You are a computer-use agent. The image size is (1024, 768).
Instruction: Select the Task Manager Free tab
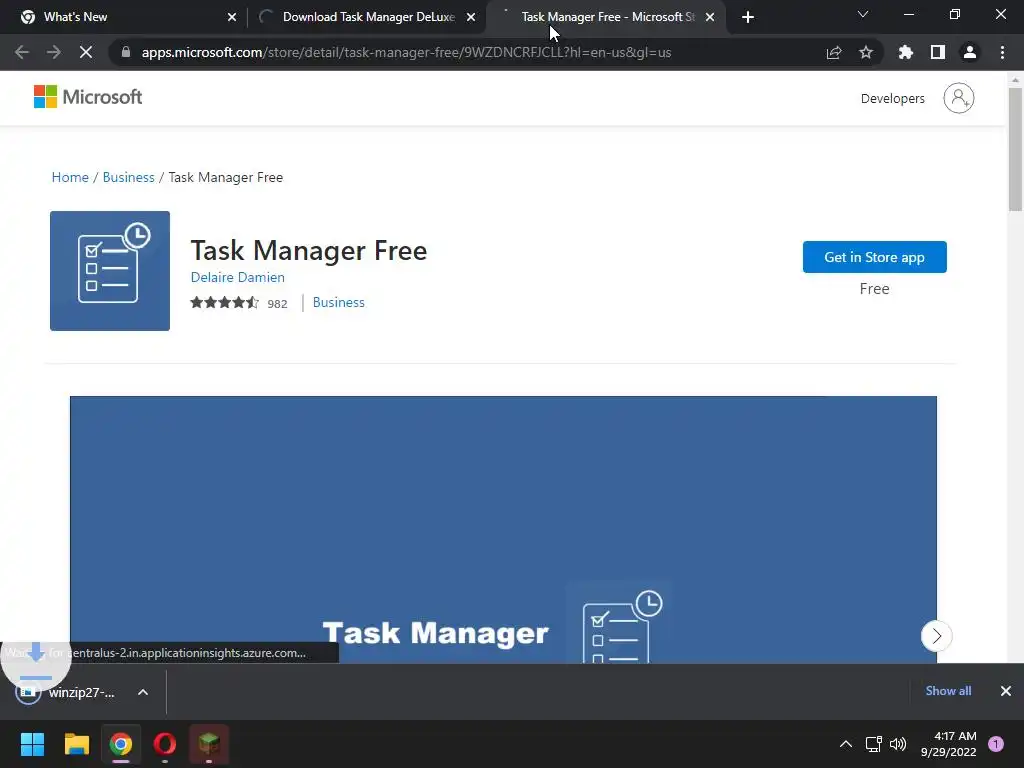pos(604,17)
